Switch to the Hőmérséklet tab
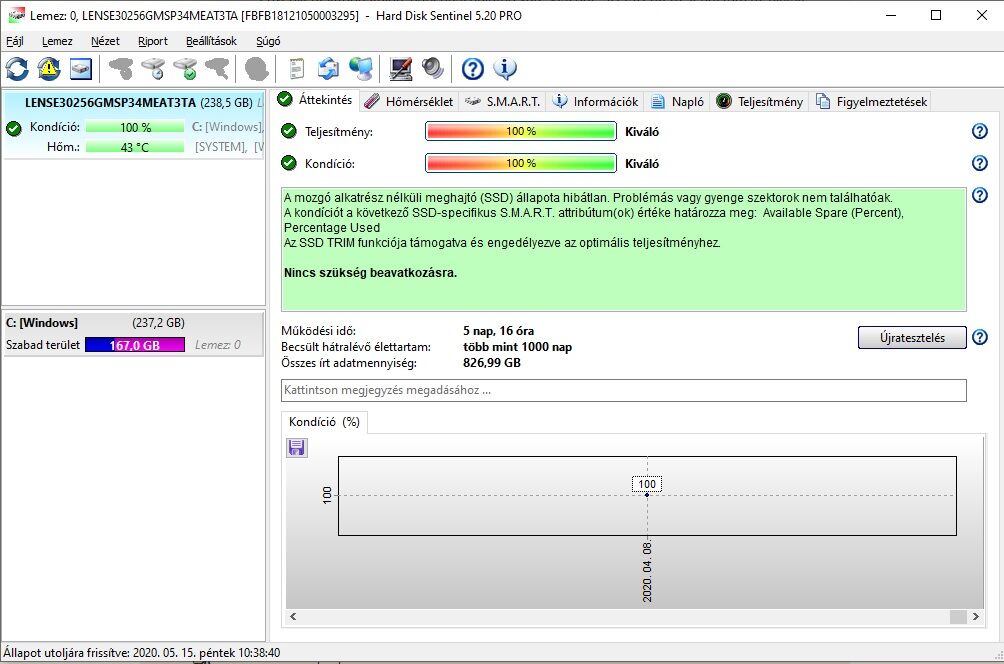 (x=409, y=102)
